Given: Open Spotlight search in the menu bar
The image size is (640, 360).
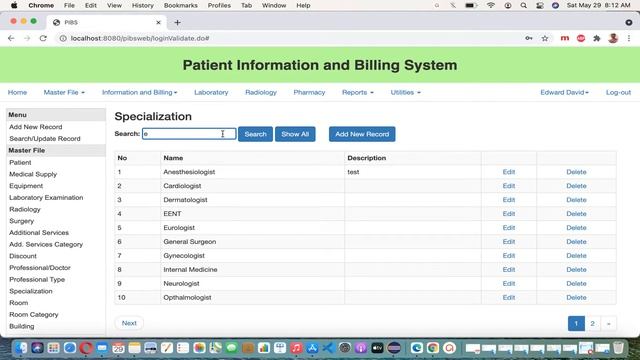Looking at the screenshot, I should tap(524, 5).
